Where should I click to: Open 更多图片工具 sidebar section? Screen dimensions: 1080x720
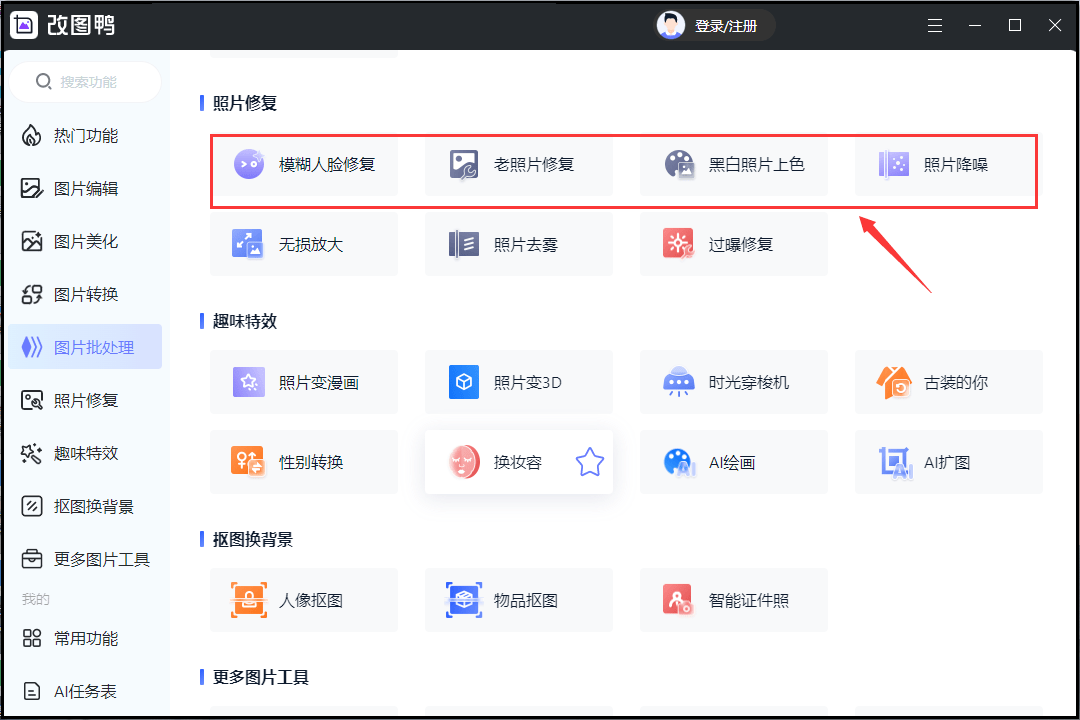(85, 559)
